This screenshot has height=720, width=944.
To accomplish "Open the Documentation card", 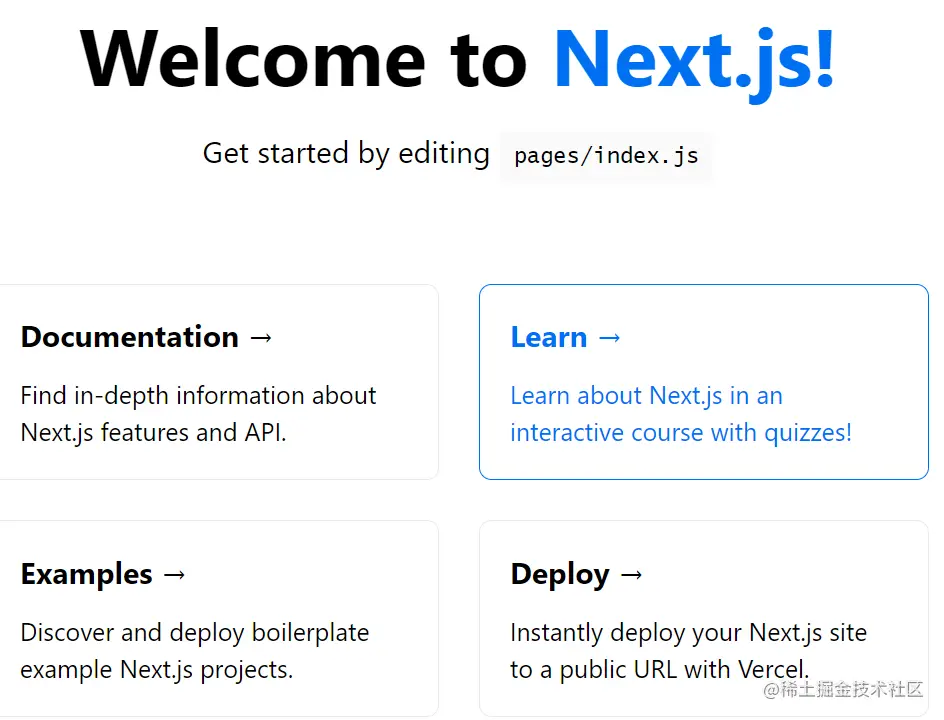I will (219, 382).
